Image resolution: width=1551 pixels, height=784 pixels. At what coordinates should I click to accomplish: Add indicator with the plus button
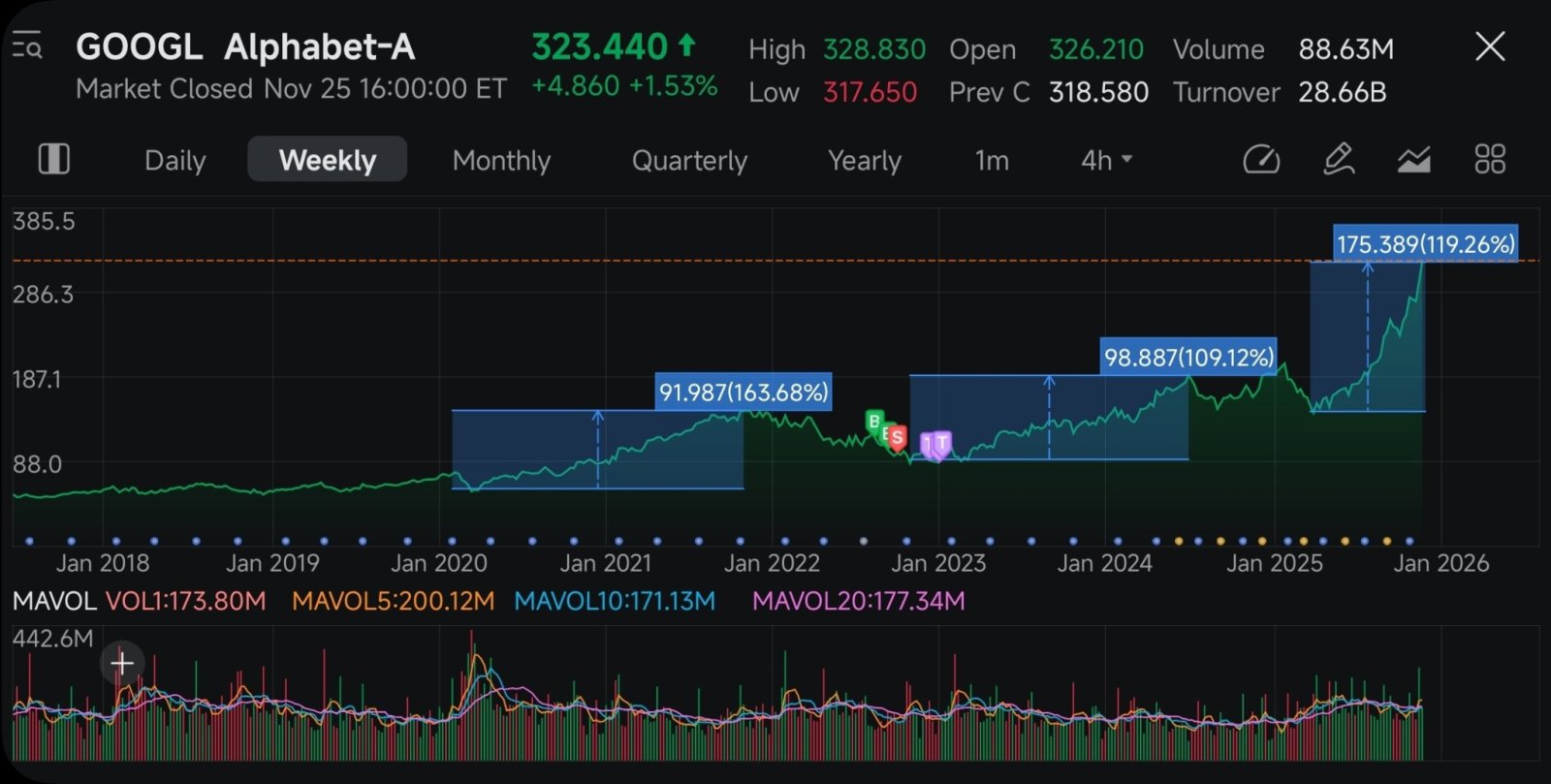tap(122, 663)
